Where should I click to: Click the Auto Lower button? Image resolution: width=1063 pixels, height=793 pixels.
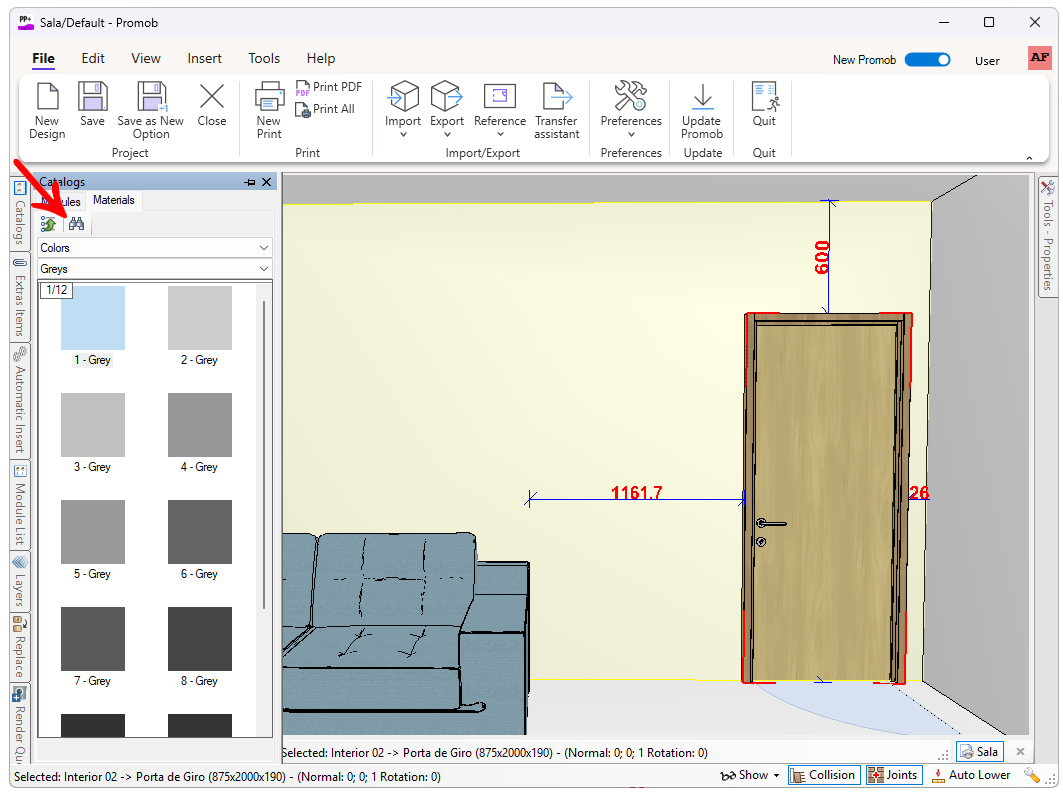[x=971, y=775]
